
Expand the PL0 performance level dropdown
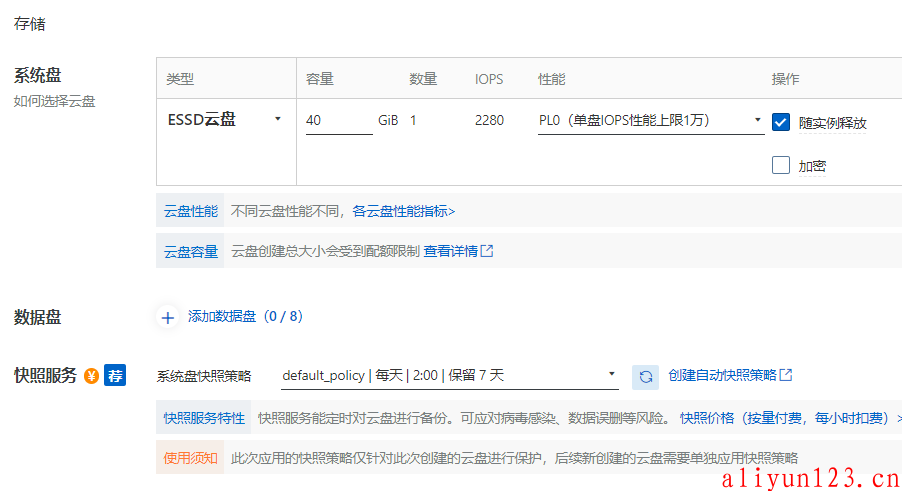pos(650,121)
